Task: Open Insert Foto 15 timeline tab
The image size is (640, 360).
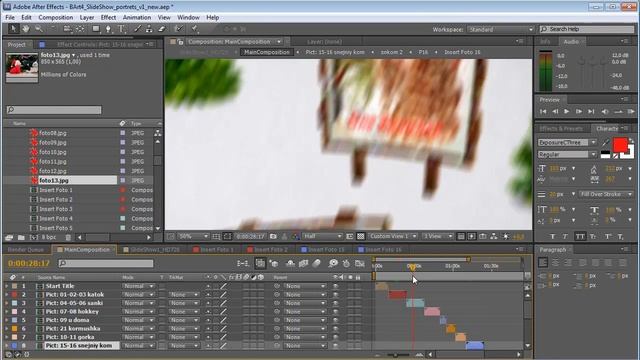Action: (x=325, y=250)
